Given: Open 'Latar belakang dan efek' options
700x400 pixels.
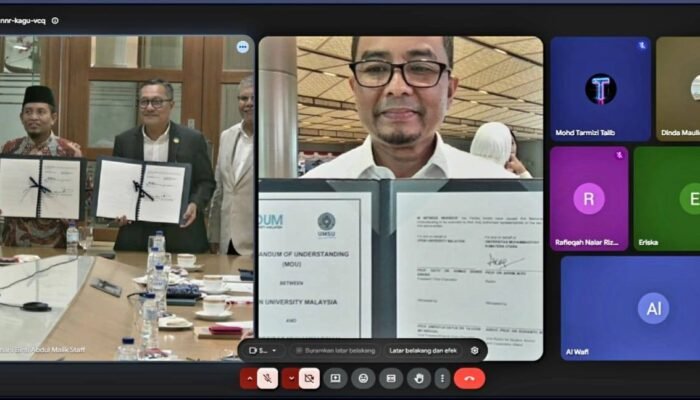Looking at the screenshot, I should 423,351.
